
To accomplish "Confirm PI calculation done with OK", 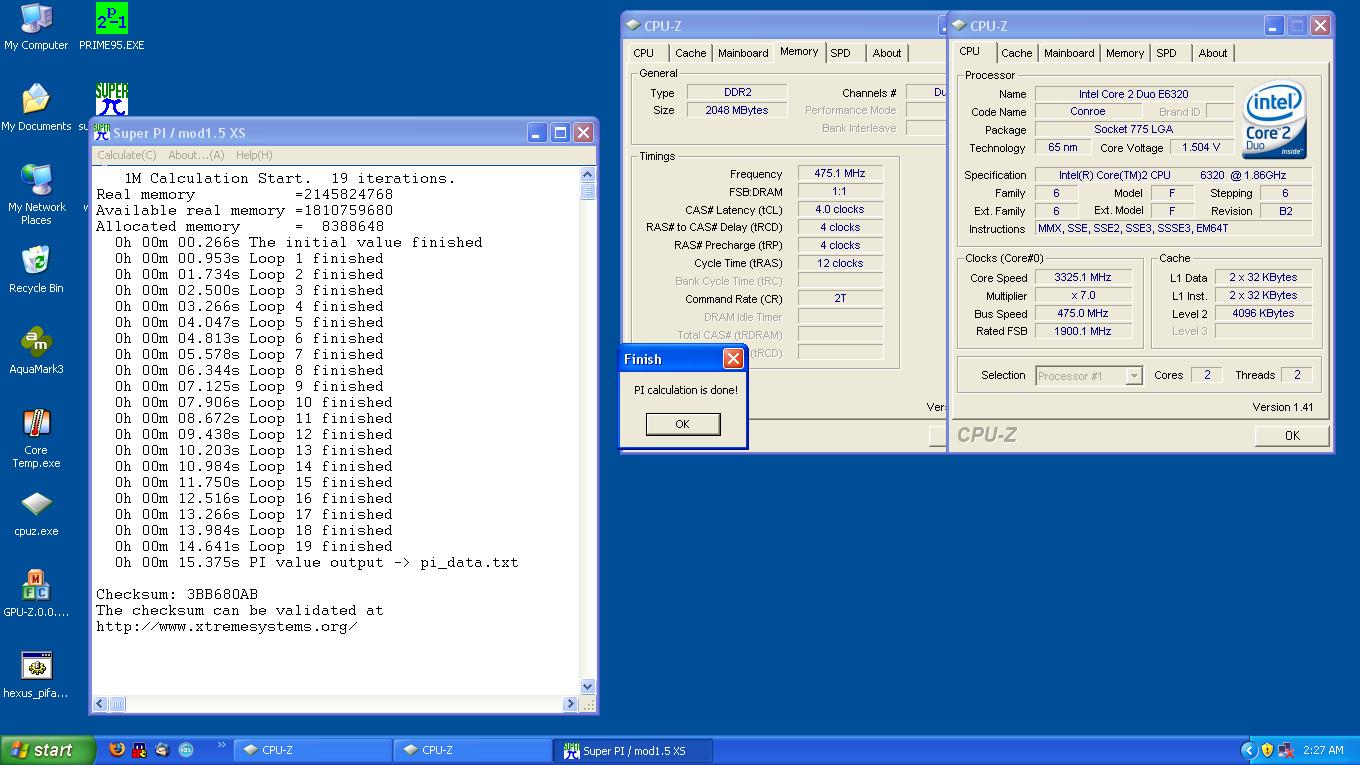I will click(682, 424).
